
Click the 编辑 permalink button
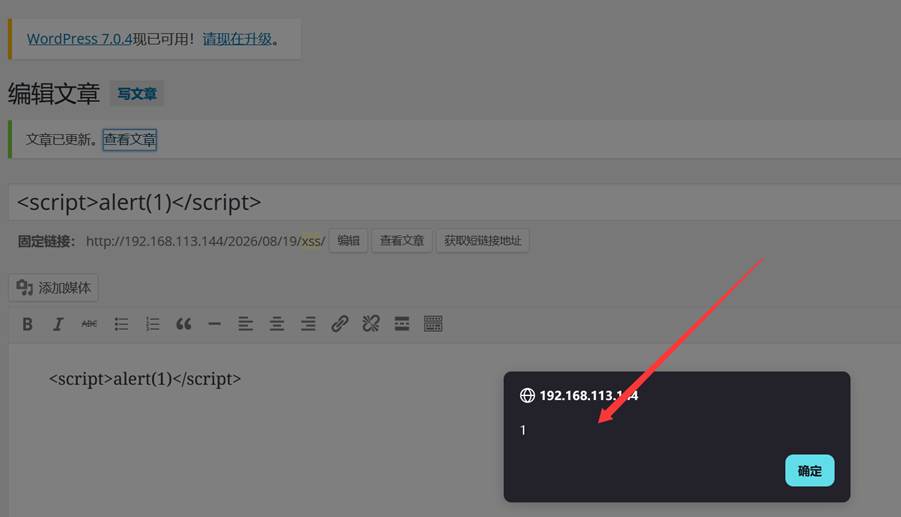pos(348,241)
